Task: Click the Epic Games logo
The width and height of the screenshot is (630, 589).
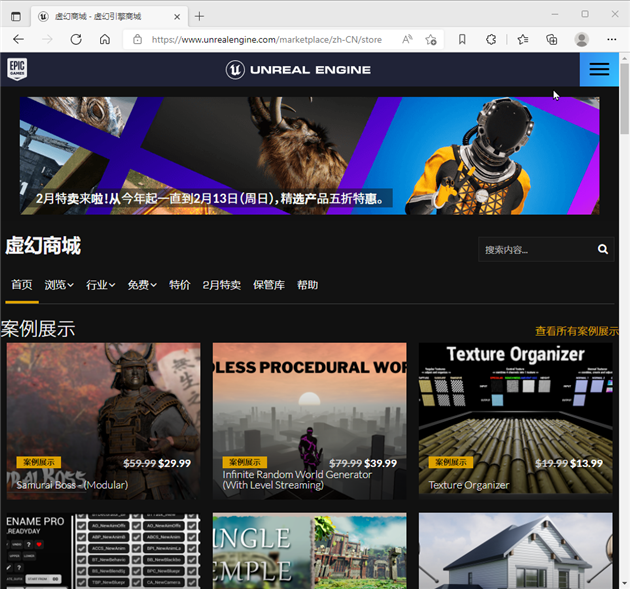Action: [17, 69]
